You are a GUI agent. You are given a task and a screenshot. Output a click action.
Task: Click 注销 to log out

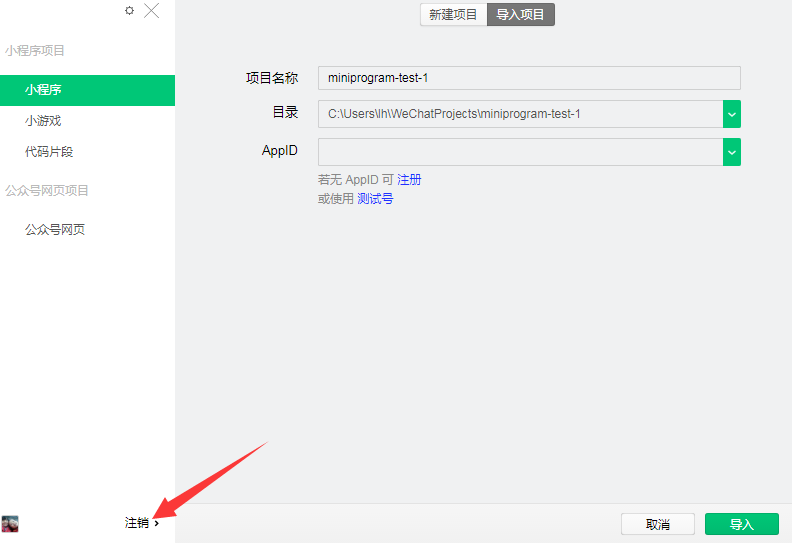(137, 523)
